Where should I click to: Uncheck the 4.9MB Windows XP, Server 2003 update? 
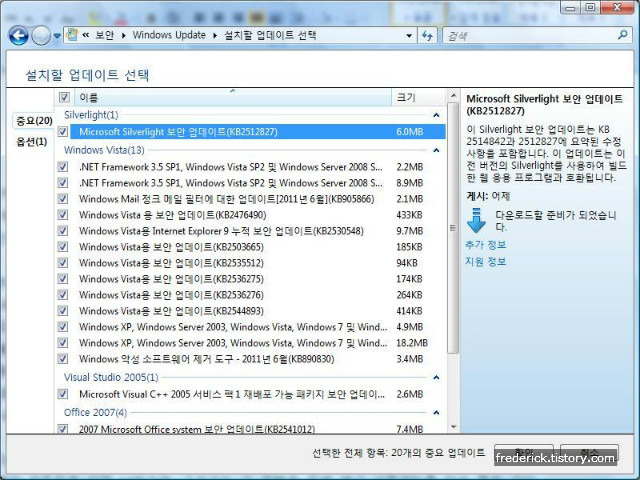(x=63, y=327)
